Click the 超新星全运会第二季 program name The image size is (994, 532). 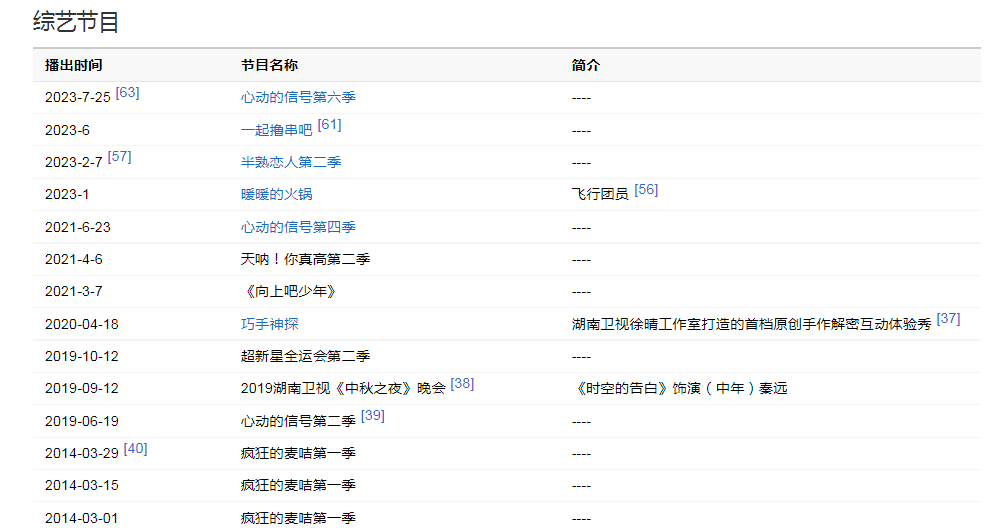click(x=298, y=356)
